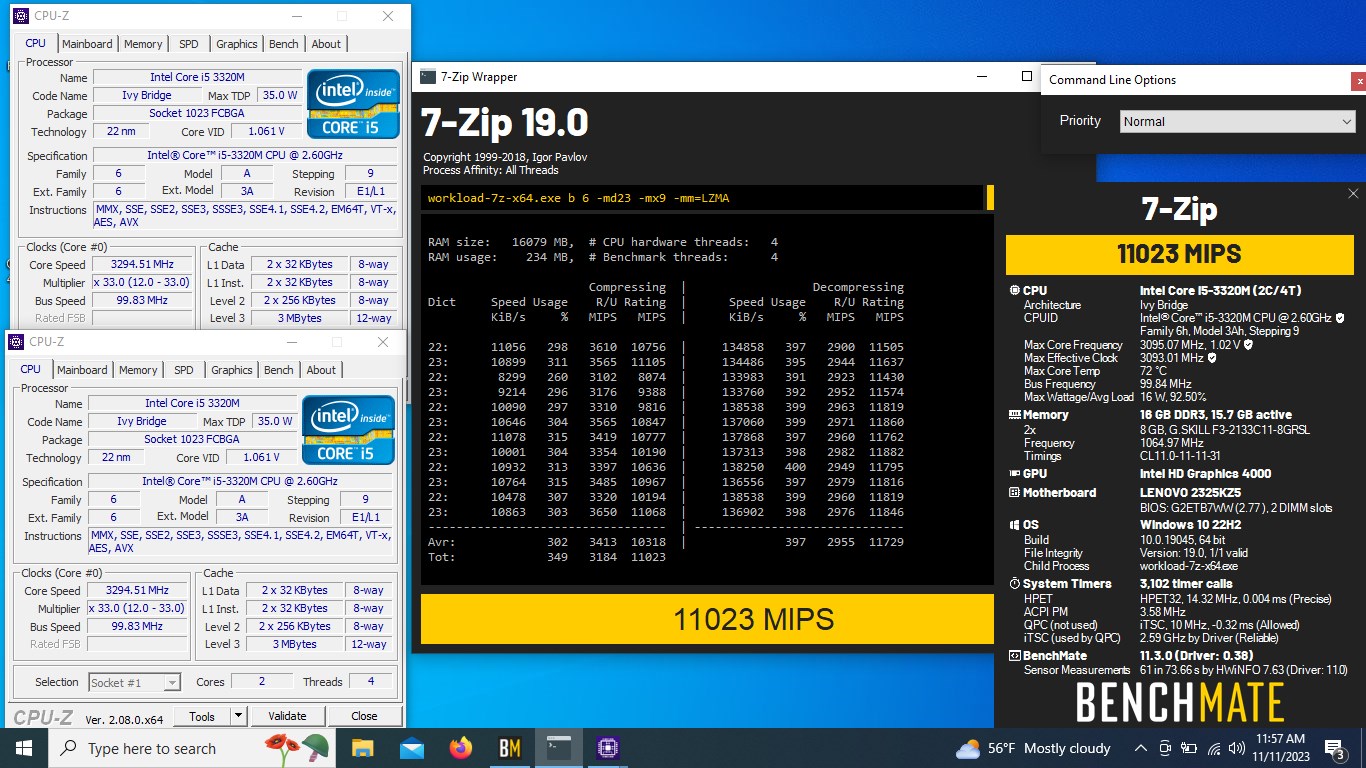Image resolution: width=1366 pixels, height=768 pixels.
Task: Switch to Memory tab in front CPU-Z window
Action: (x=138, y=370)
